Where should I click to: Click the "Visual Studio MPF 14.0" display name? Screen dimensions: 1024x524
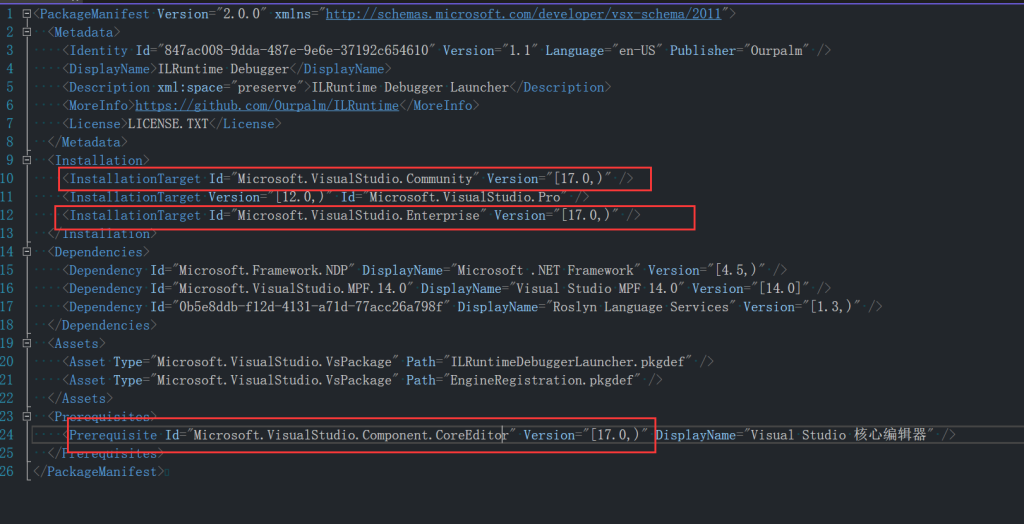coord(596,288)
